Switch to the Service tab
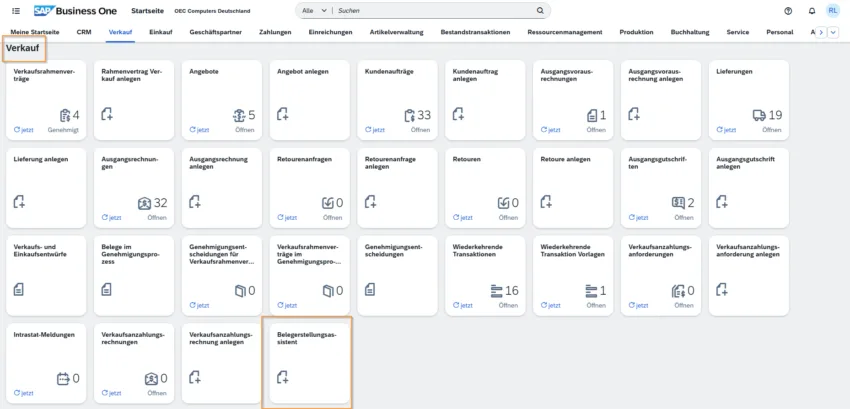This screenshot has width=850, height=409. tap(738, 32)
